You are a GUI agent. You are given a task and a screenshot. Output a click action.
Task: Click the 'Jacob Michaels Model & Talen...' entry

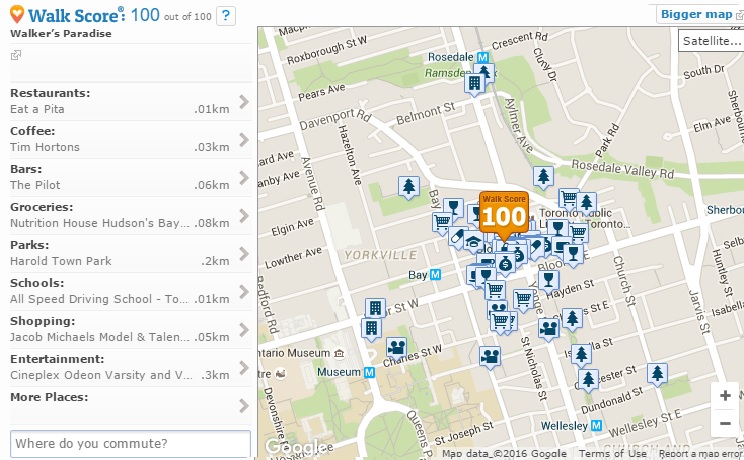100,337
